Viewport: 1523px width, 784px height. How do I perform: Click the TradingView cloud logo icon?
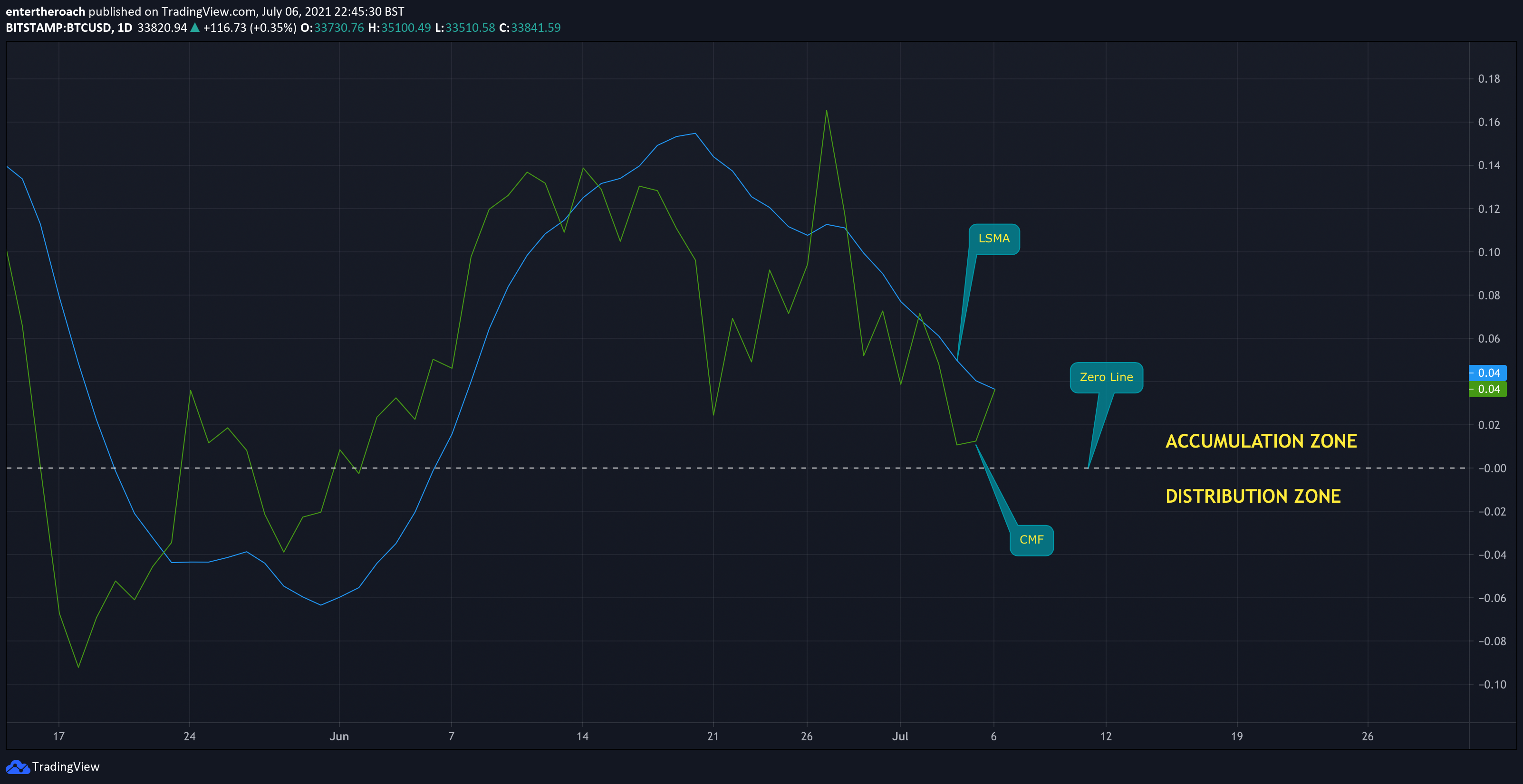tap(17, 767)
